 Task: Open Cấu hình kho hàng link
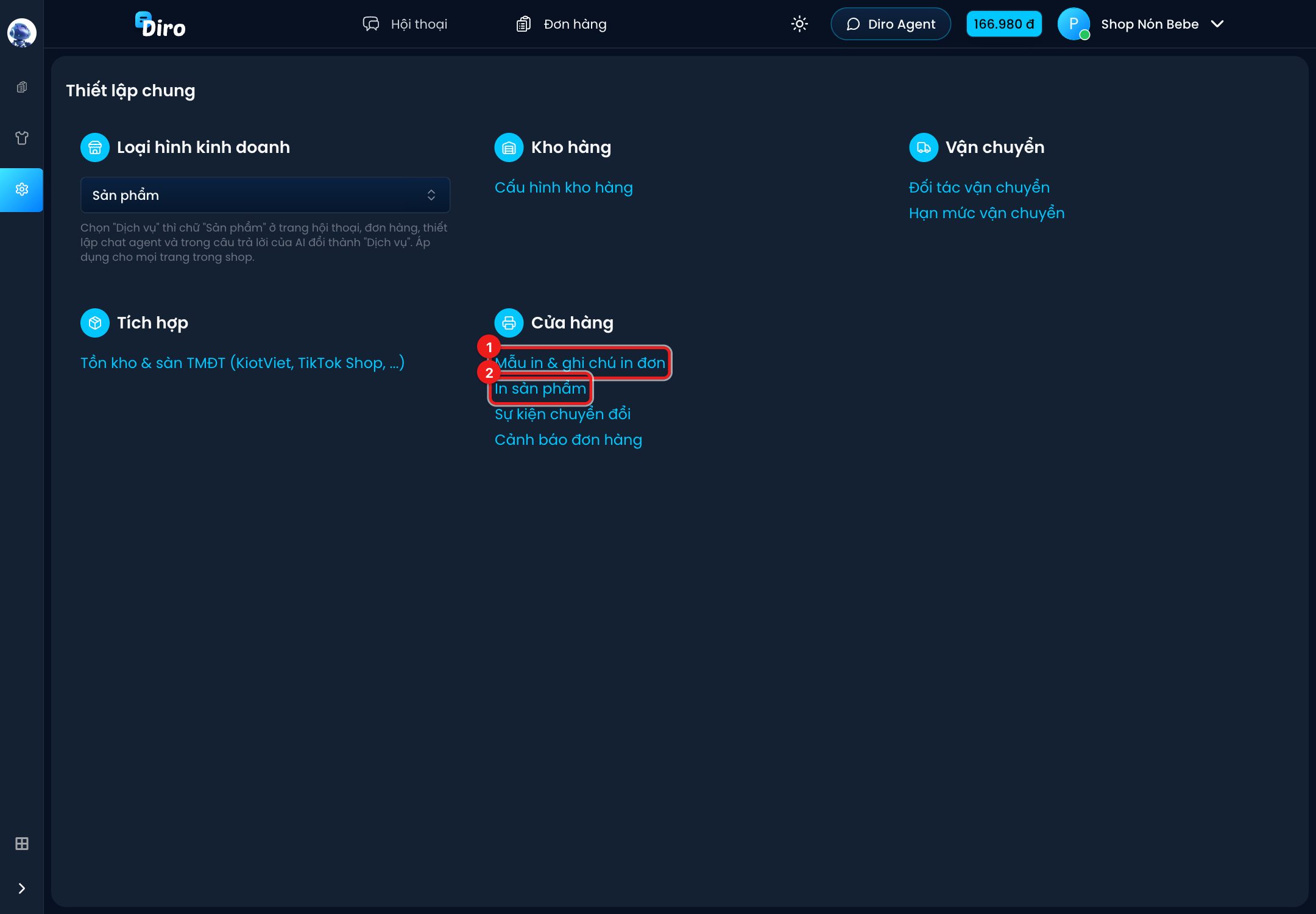(x=564, y=188)
